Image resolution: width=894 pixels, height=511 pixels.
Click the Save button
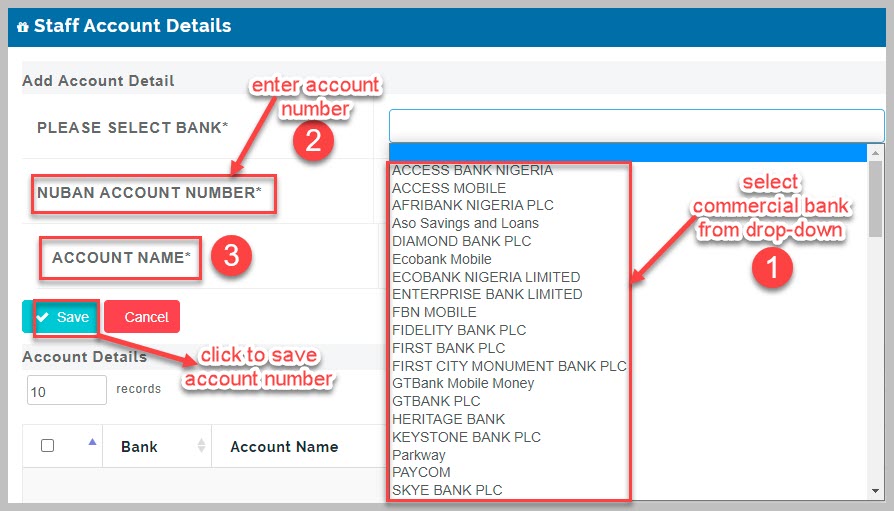pyautogui.click(x=61, y=317)
